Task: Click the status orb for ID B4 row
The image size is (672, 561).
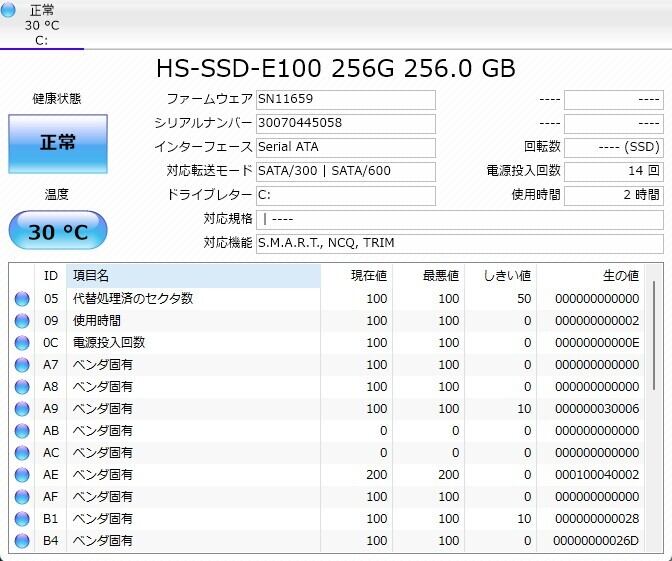Action: [x=22, y=541]
